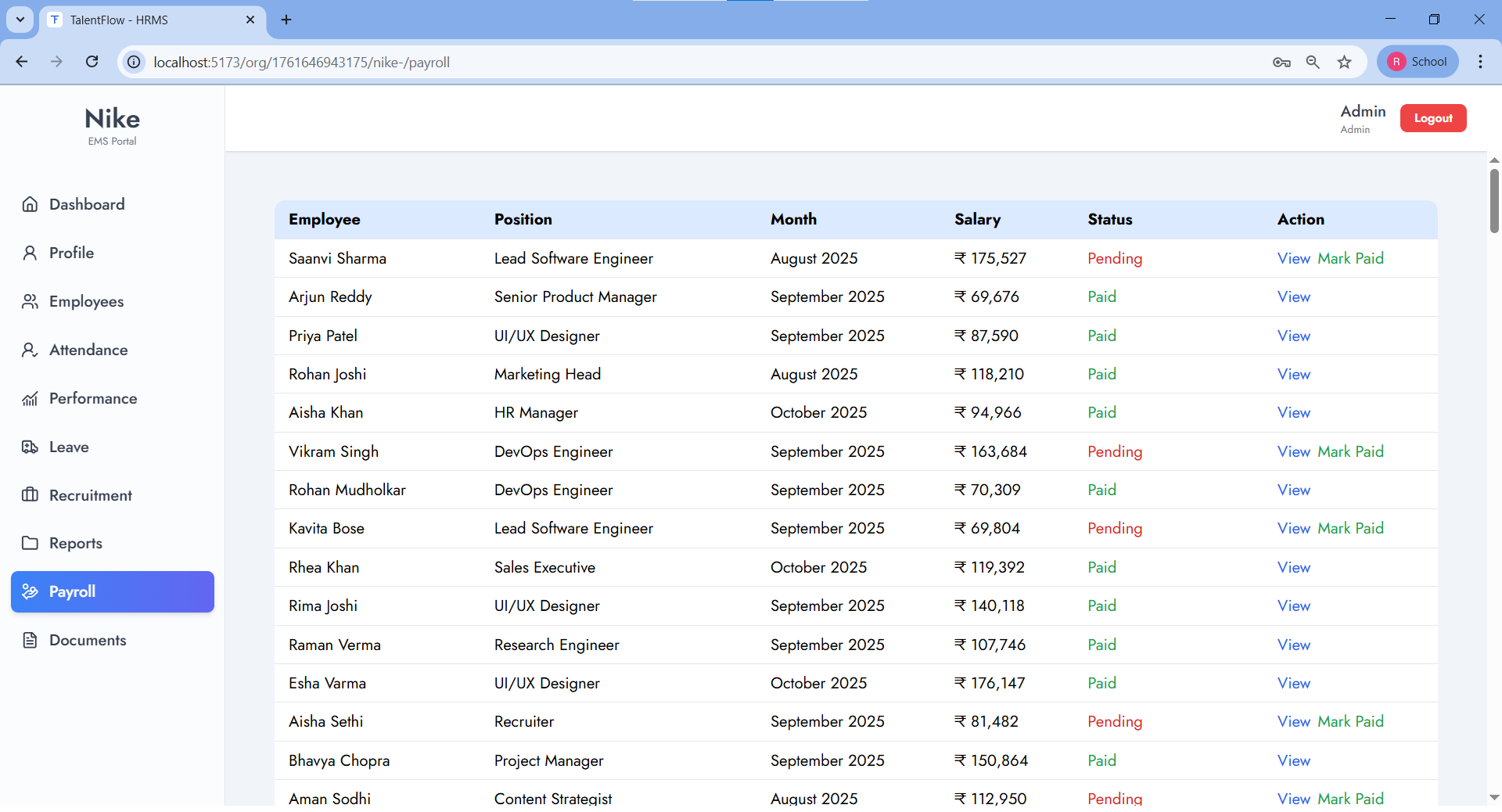Switch to the TalentFlow - HRMS tab
1502x812 pixels.
[152, 20]
